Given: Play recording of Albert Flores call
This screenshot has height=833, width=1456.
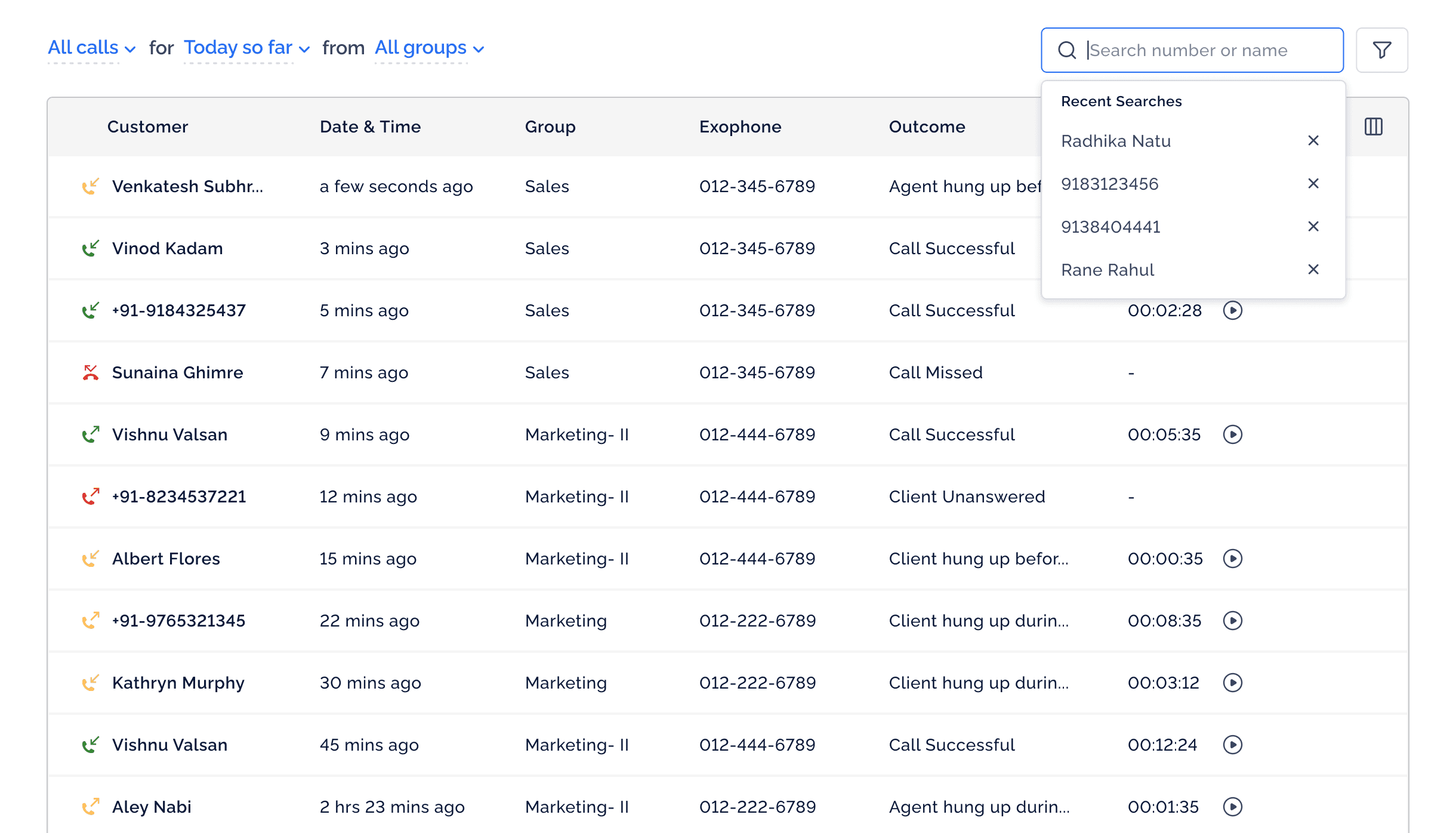Looking at the screenshot, I should click(x=1232, y=559).
